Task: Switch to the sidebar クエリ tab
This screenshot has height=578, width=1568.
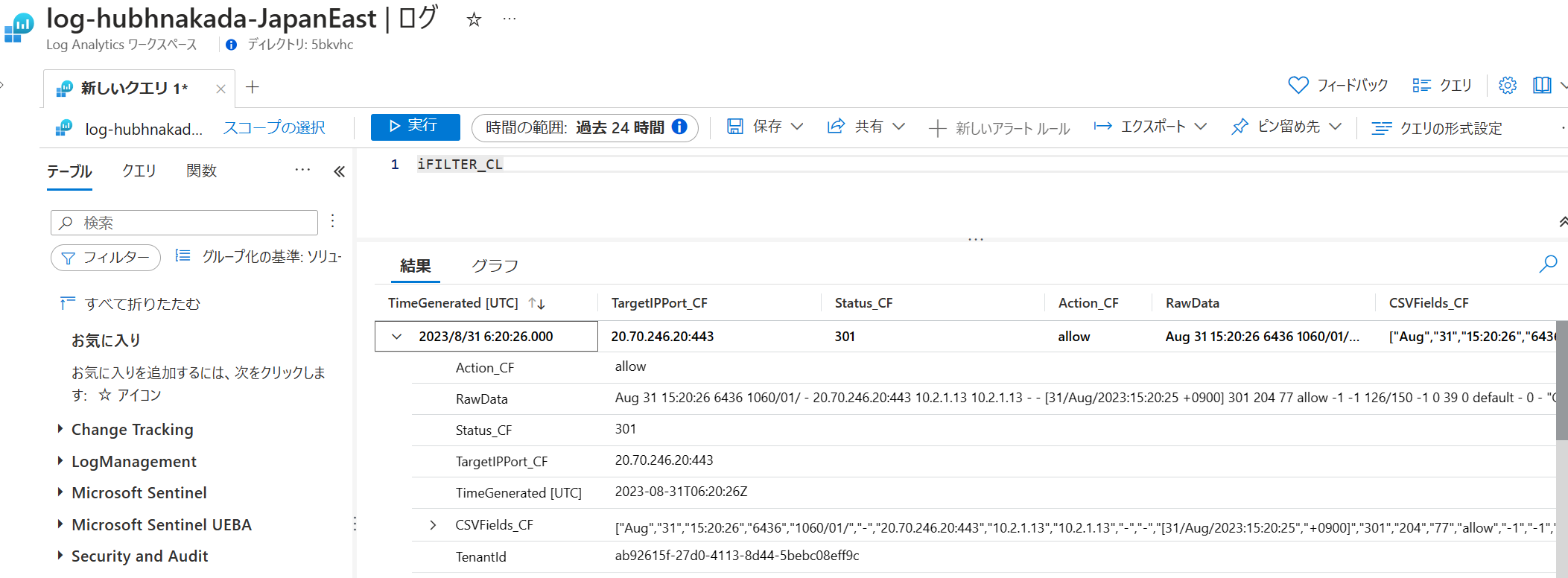Action: tap(139, 171)
